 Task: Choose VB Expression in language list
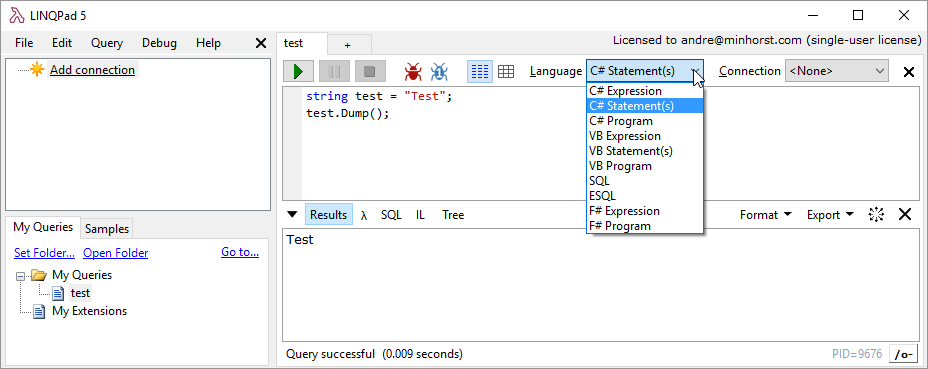click(645, 136)
